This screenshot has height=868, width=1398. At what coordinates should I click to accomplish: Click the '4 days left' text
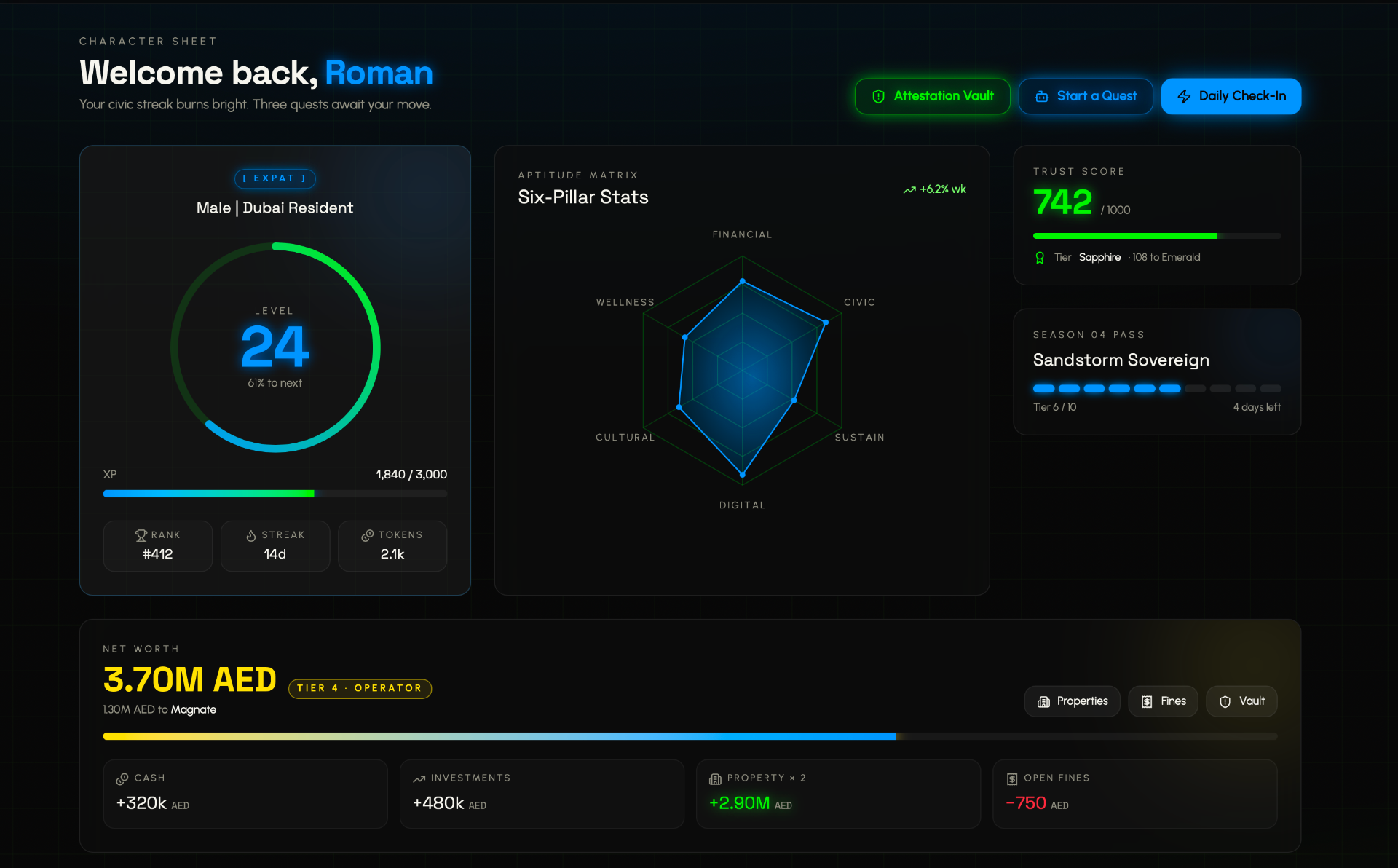point(1257,407)
